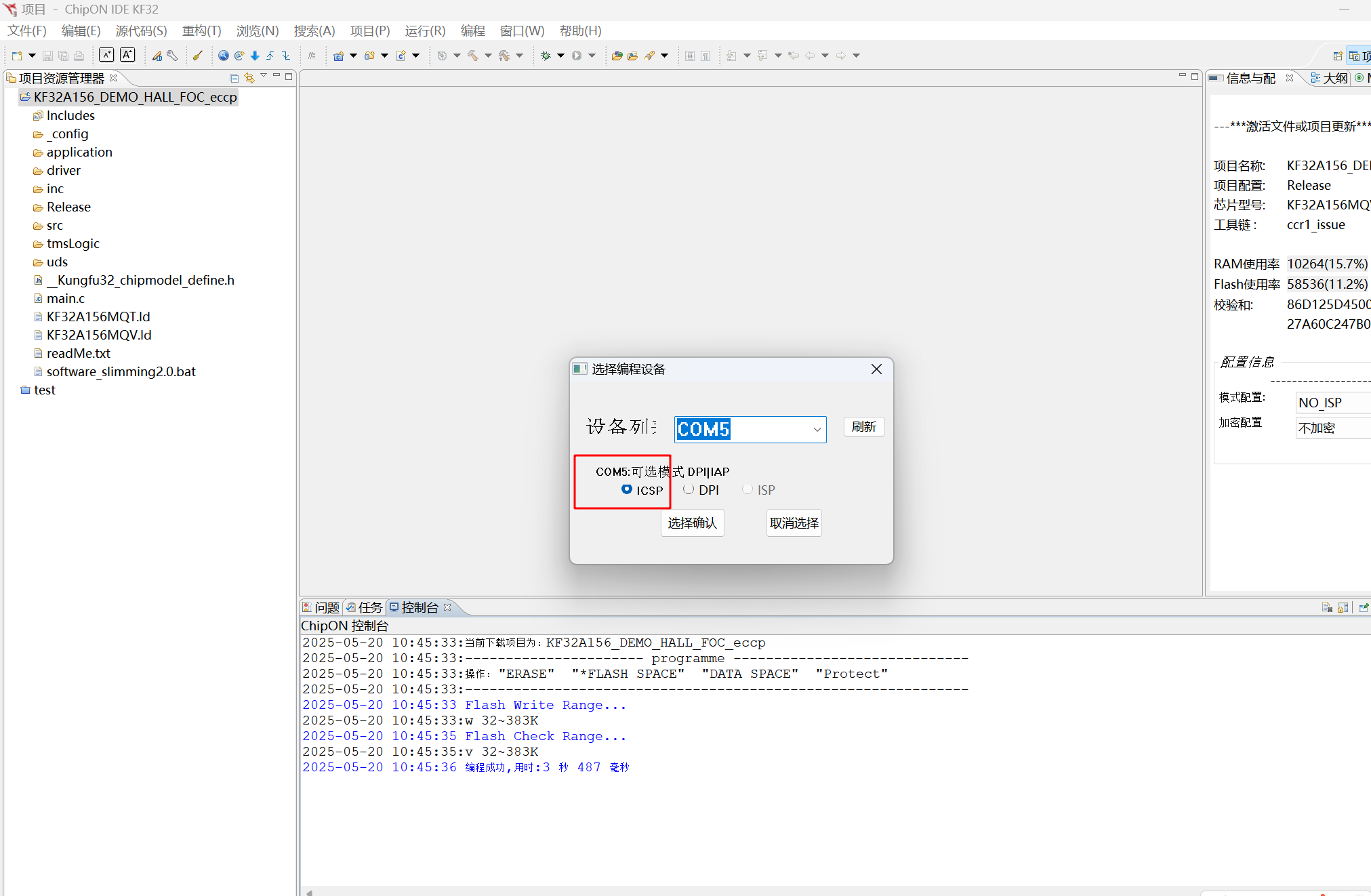Select the ICSP radio button
This screenshot has width=1371, height=896.
click(x=627, y=489)
